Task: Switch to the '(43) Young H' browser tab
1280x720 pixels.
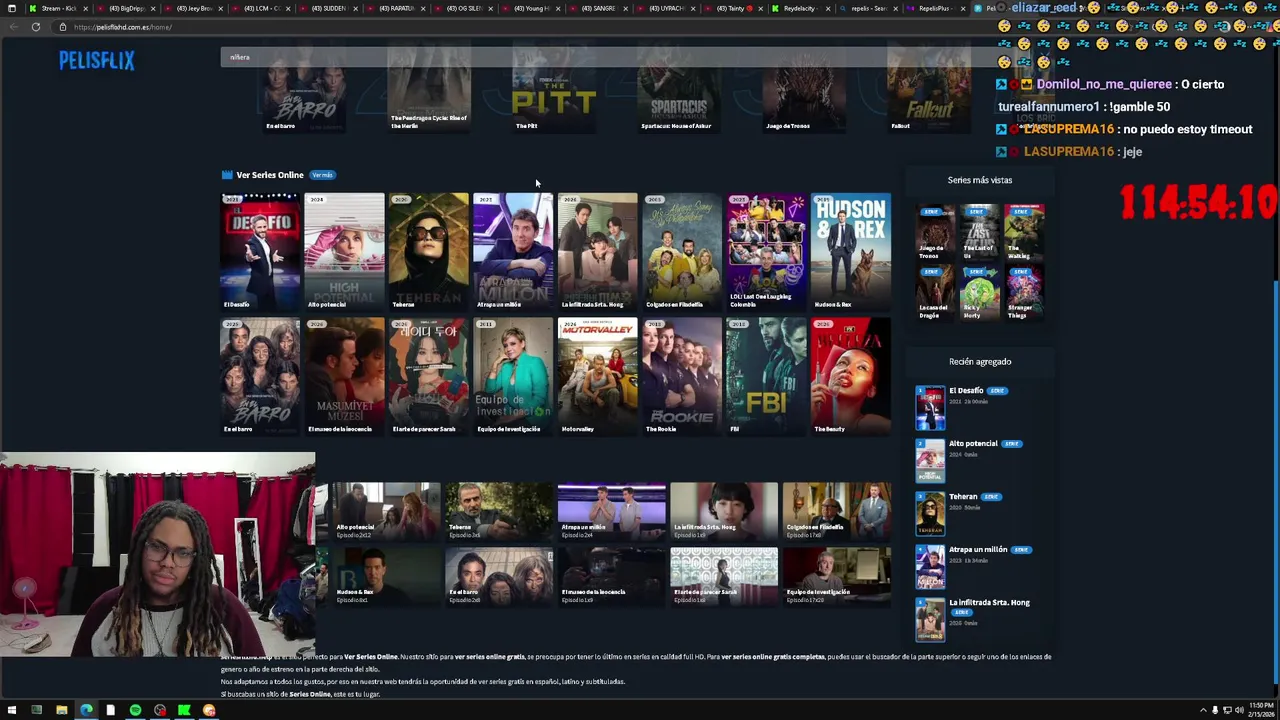Action: click(532, 8)
